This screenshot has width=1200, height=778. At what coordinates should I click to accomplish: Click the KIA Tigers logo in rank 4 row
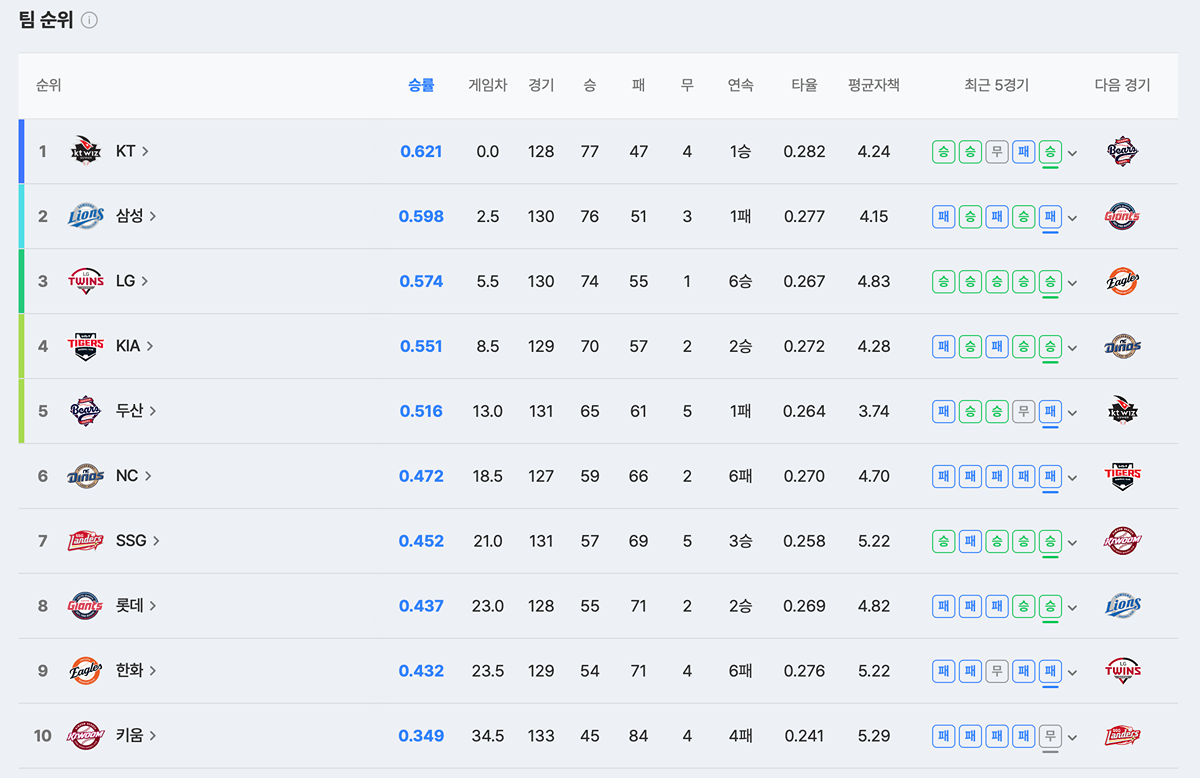tap(86, 346)
